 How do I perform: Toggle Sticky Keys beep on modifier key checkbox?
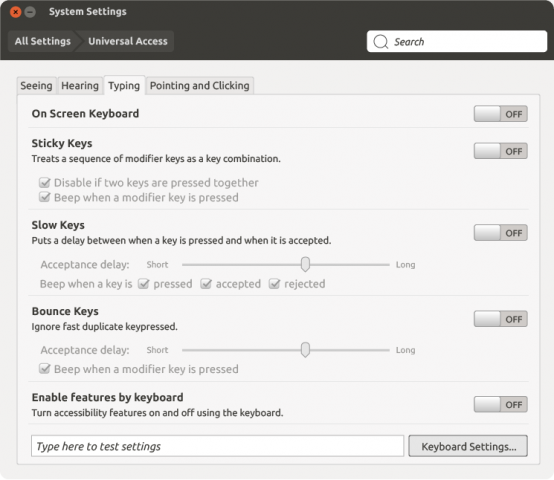tap(45, 197)
